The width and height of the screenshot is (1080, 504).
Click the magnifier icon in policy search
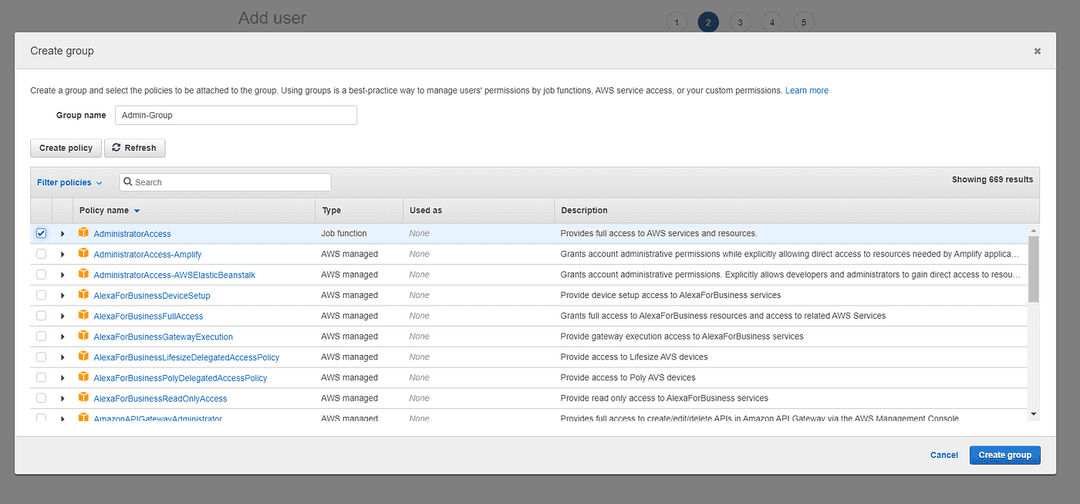(x=128, y=182)
